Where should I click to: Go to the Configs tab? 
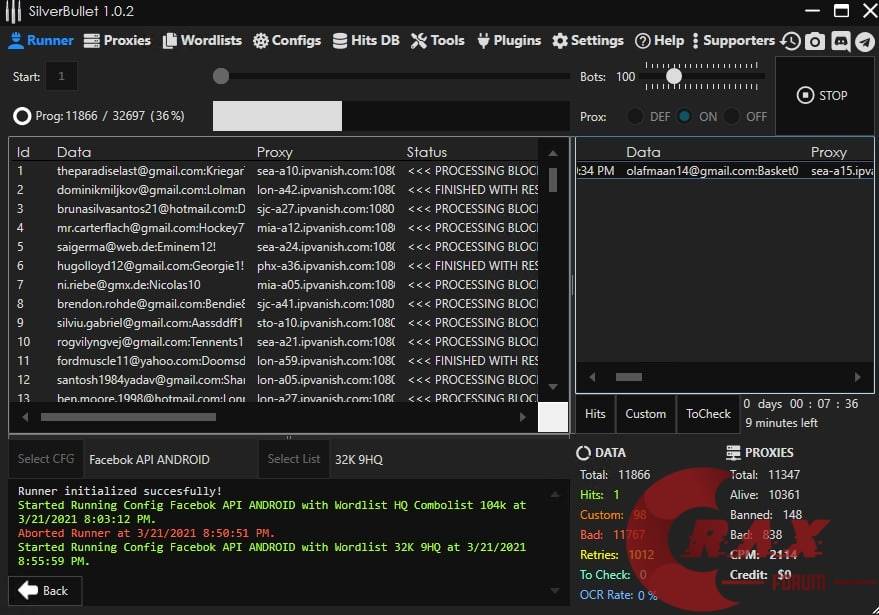pos(287,40)
